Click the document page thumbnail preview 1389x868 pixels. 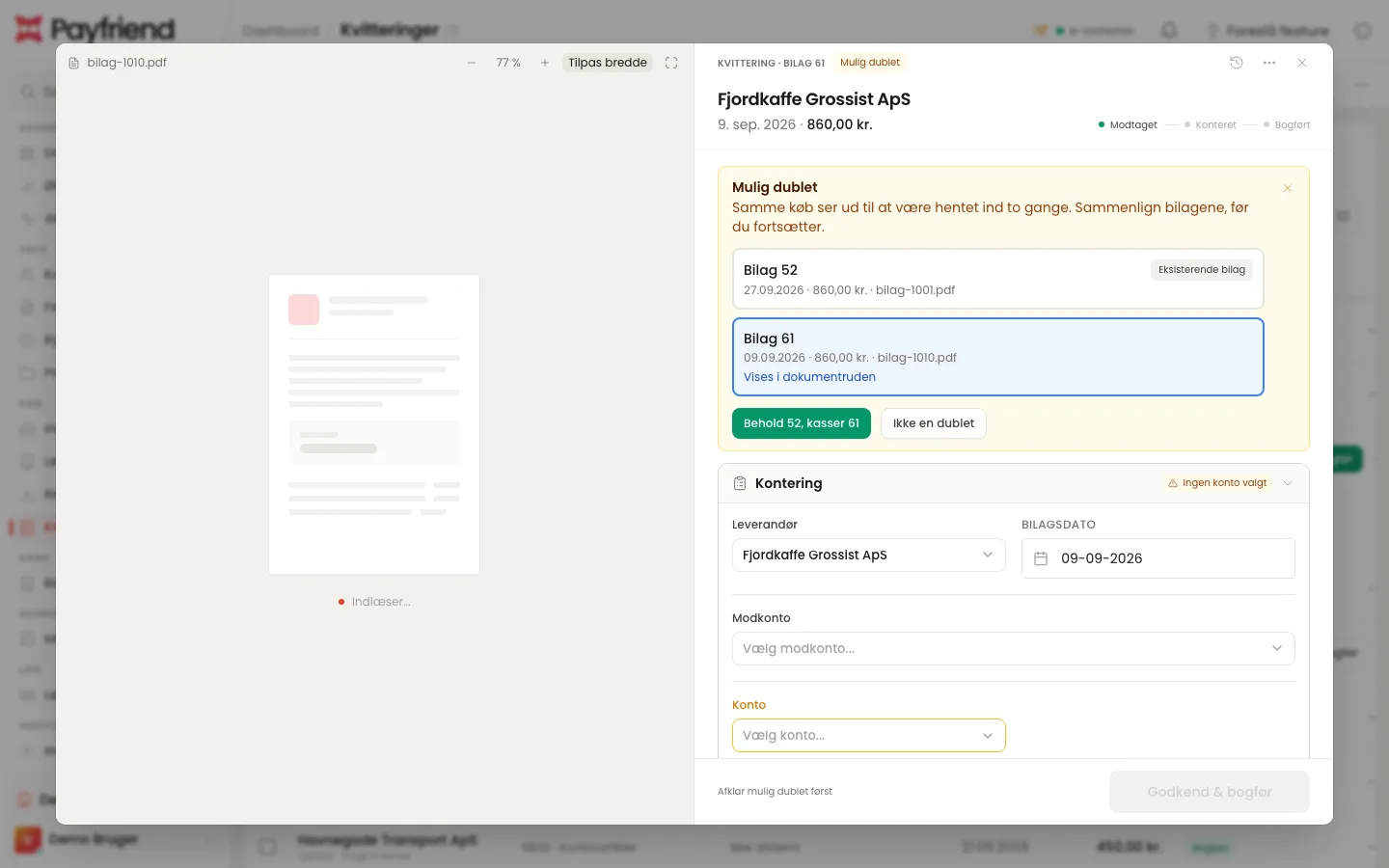click(374, 424)
